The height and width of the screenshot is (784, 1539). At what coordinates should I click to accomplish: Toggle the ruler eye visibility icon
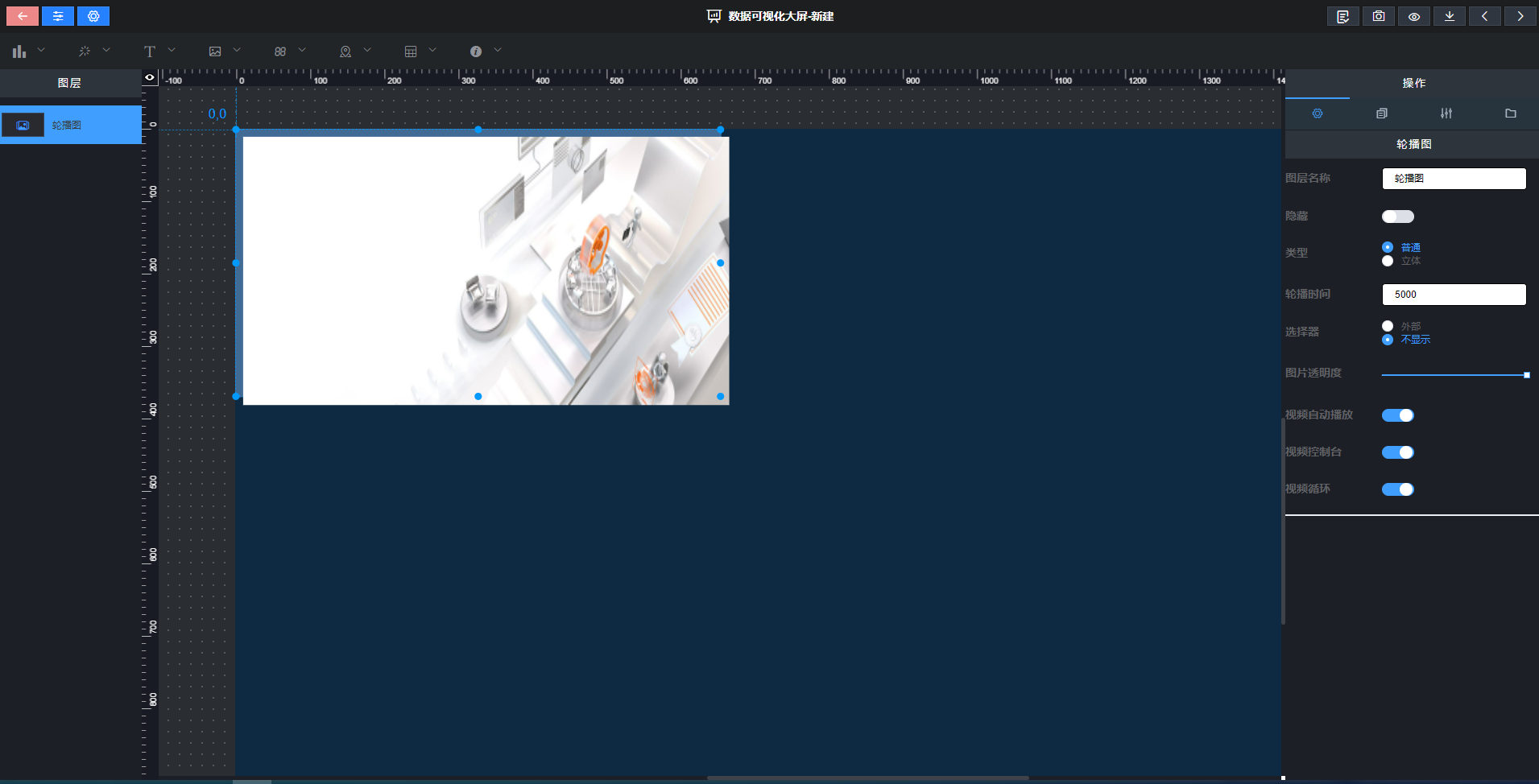(150, 77)
